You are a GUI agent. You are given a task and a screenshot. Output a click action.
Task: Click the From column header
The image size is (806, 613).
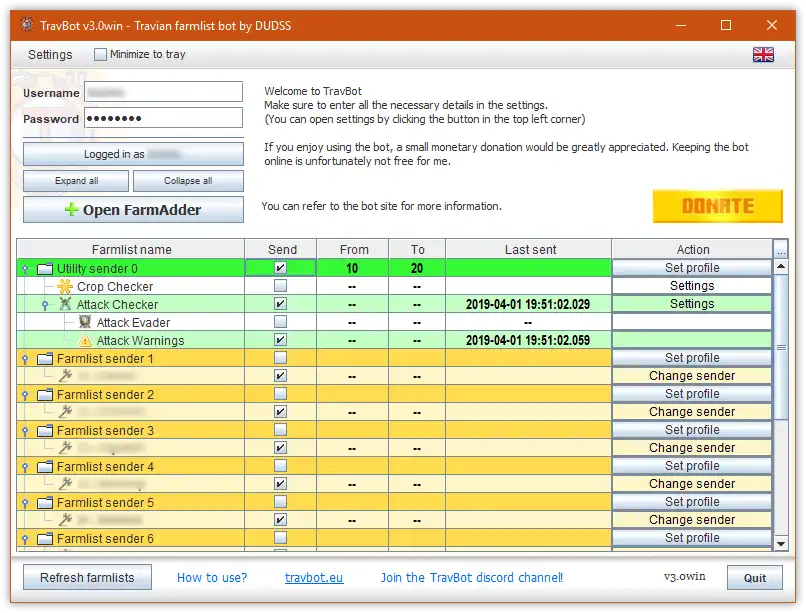354,249
